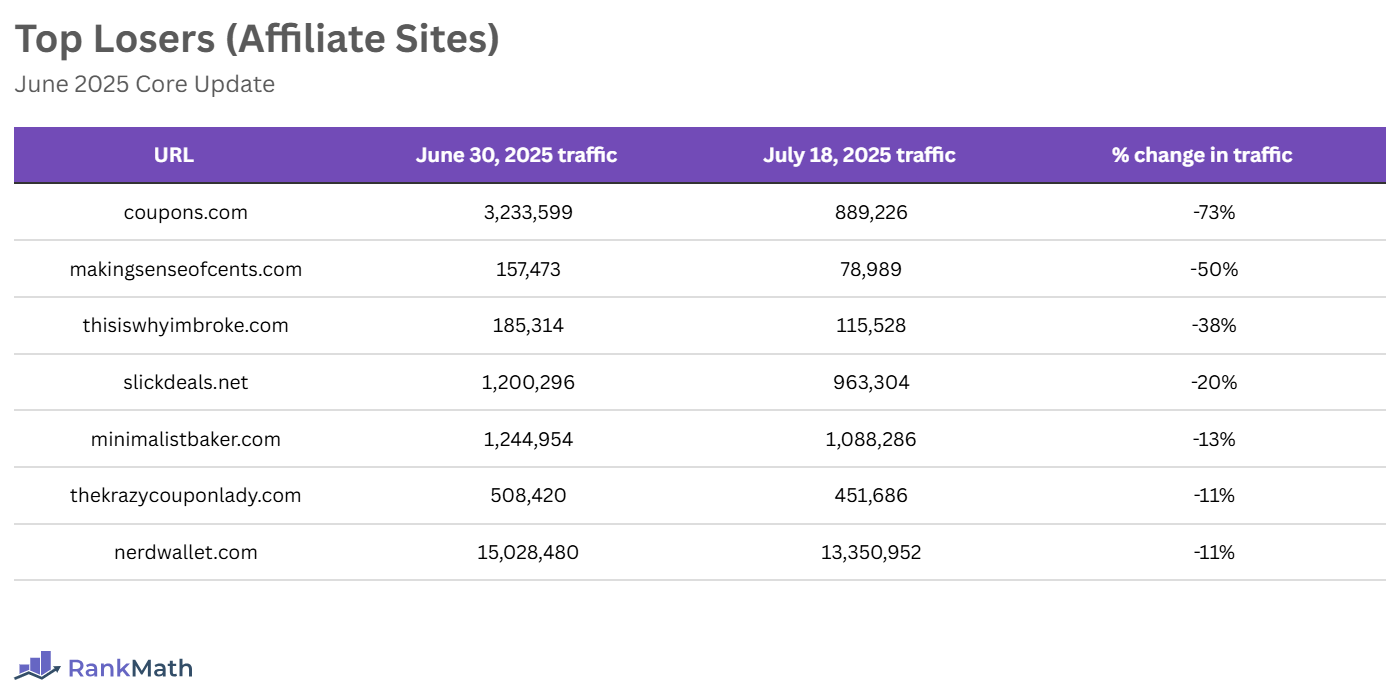Select the thisiswhyimbroke.com cell

pos(186,325)
